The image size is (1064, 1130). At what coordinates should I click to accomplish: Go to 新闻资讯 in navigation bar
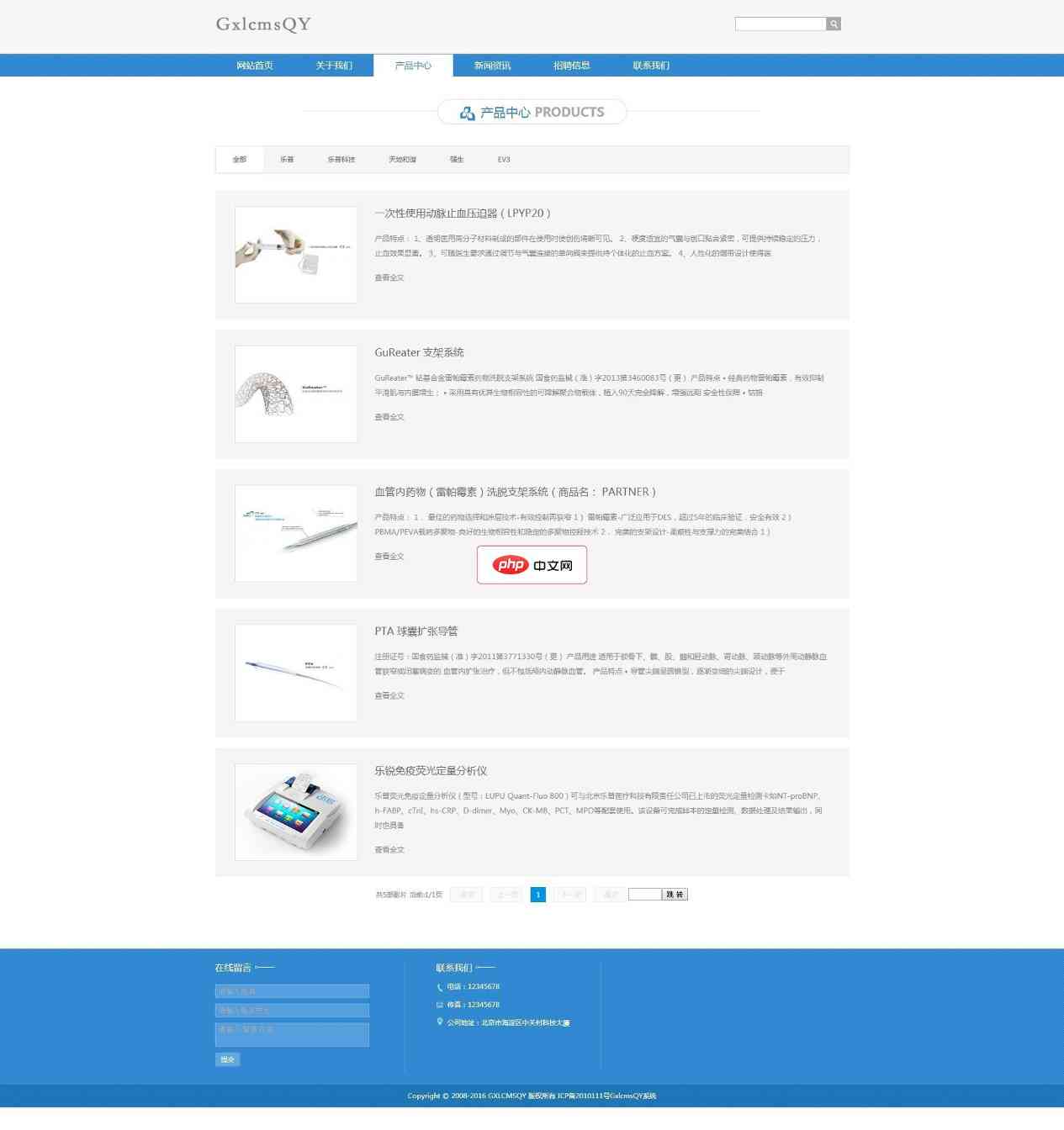pos(492,66)
